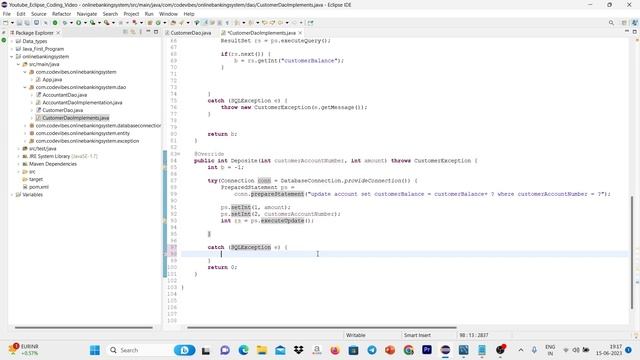Click the Previous Annotation toolbar icon
This screenshot has width=640, height=360.
pos(251,23)
